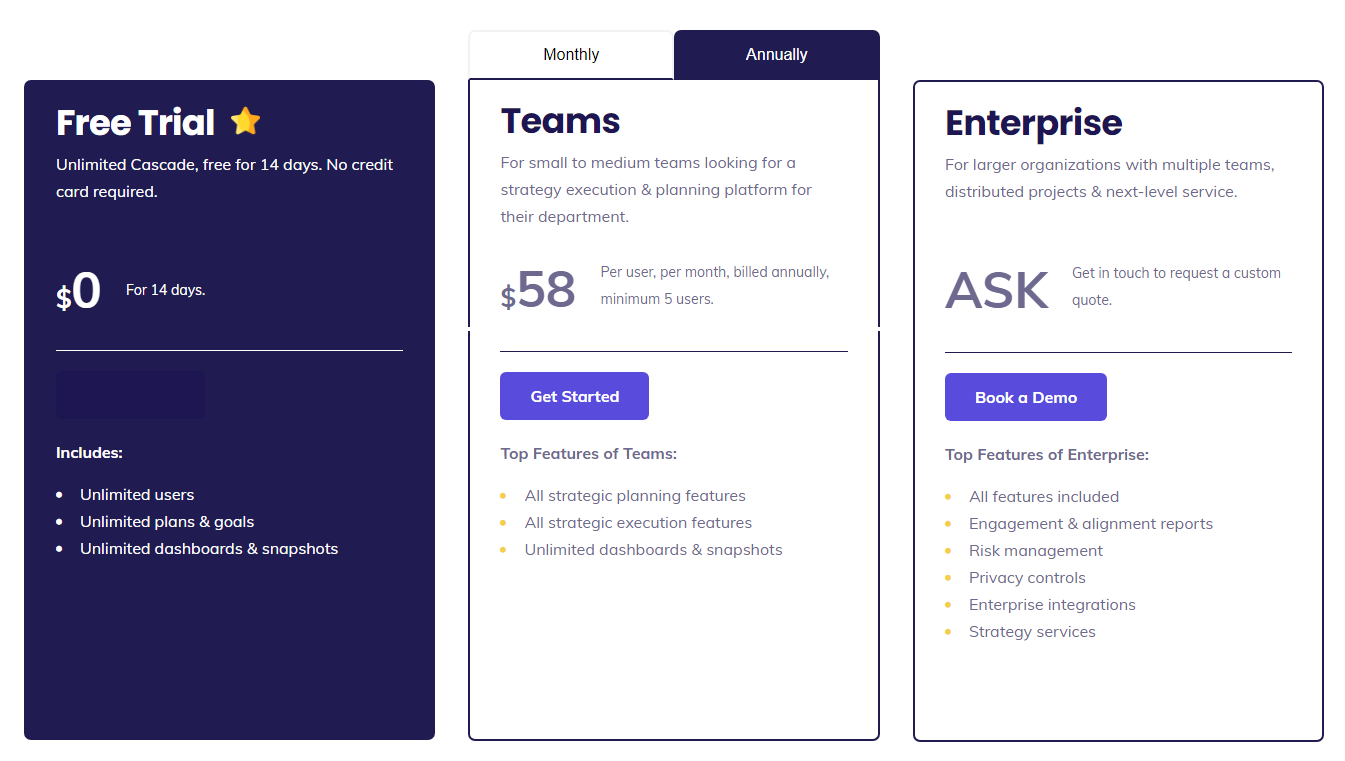Screen dimensions: 1345x761
Task: Click 'Top Features of Teams:' label
Action: (589, 454)
